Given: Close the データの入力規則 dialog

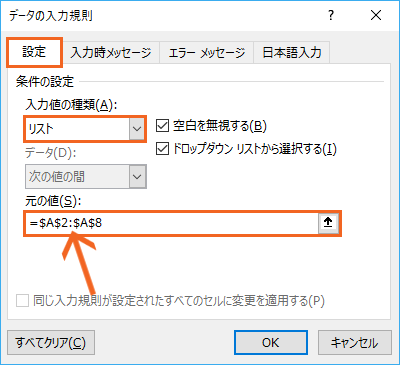Looking at the screenshot, I should click(x=376, y=15).
